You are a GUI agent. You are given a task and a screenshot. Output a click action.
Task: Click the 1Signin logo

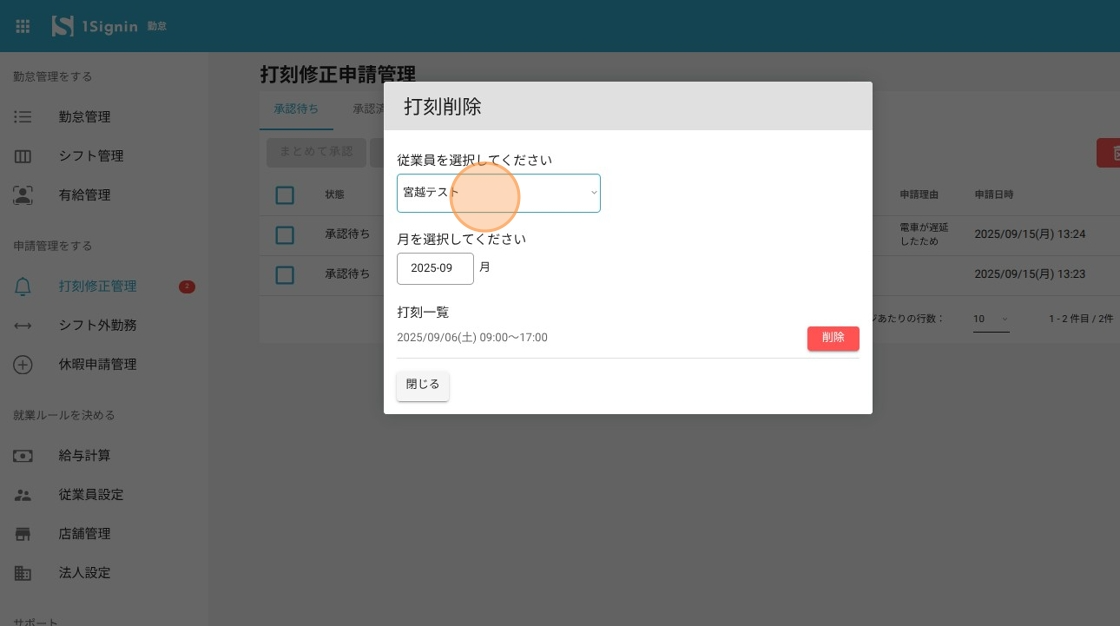(95, 26)
